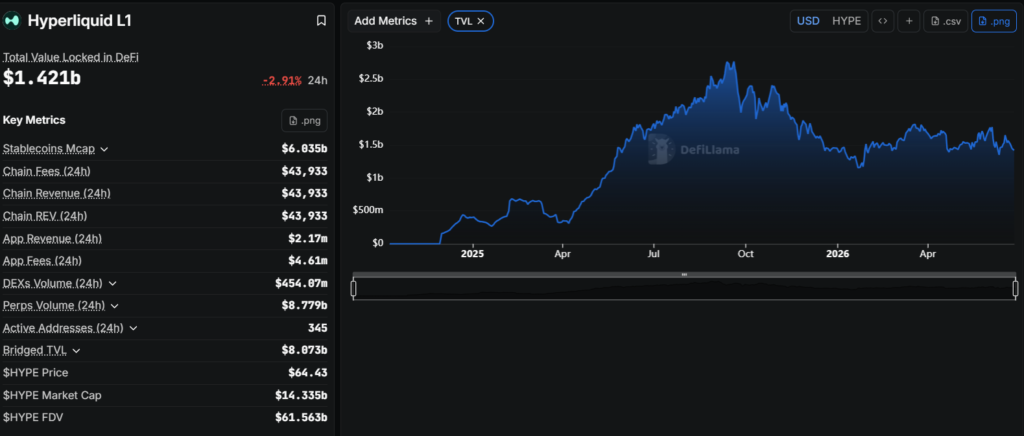
Task: Click the right handle of time range slider
Action: (x=1016, y=288)
